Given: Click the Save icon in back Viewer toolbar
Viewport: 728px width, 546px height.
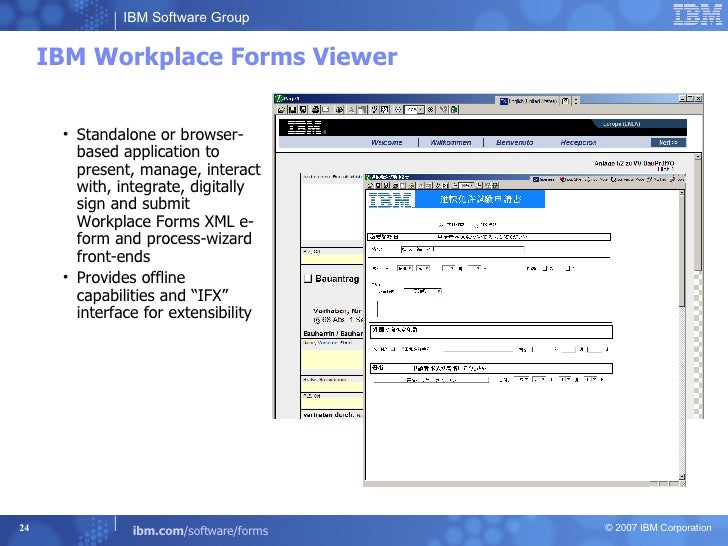Looking at the screenshot, I should pyautogui.click(x=292, y=110).
